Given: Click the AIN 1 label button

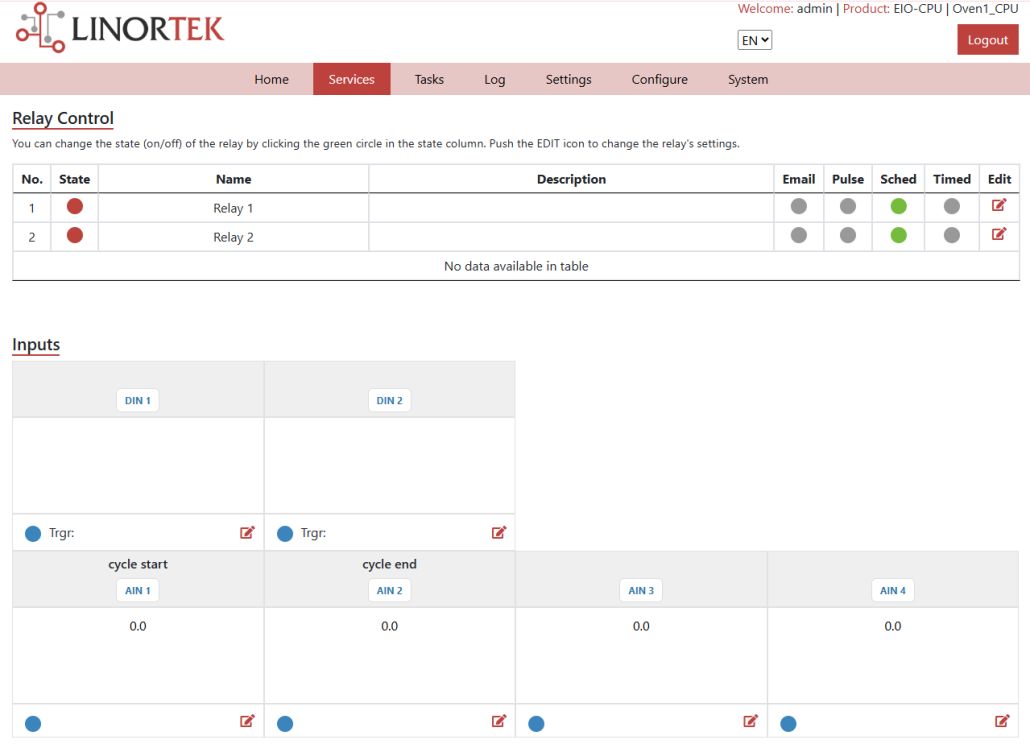Looking at the screenshot, I should click(x=138, y=590).
